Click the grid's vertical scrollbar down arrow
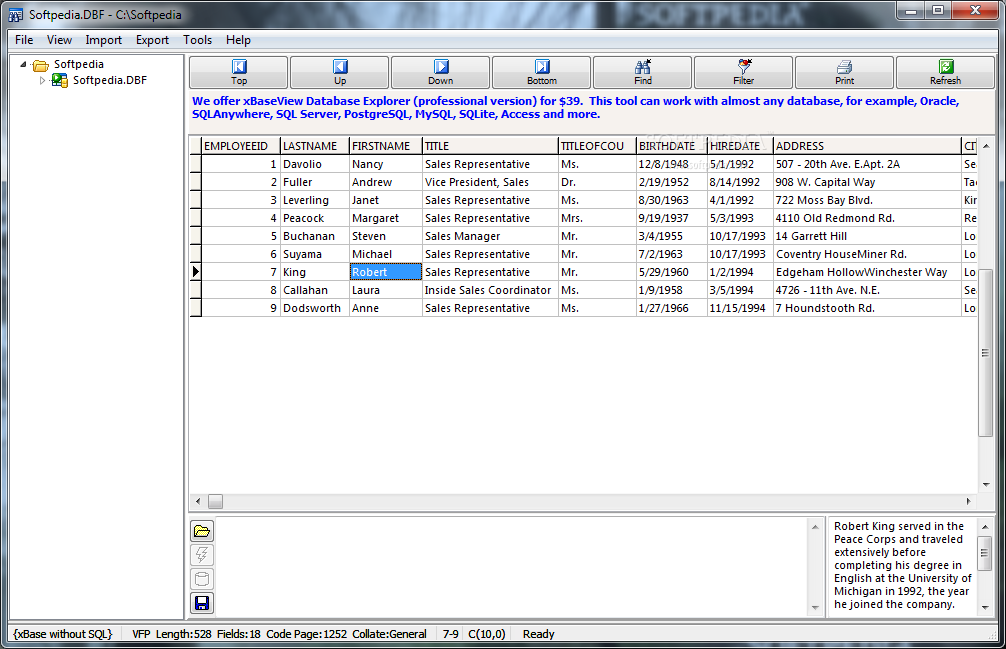The width and height of the screenshot is (1006, 649). coord(985,485)
